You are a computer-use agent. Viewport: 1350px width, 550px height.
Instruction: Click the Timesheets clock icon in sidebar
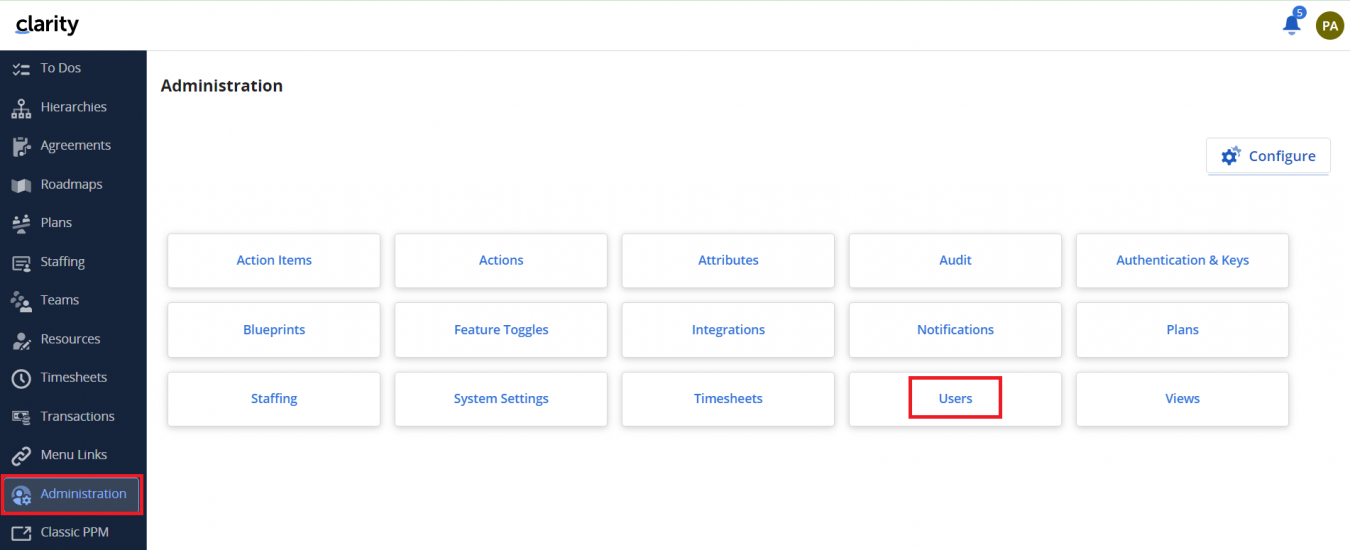click(x=21, y=378)
